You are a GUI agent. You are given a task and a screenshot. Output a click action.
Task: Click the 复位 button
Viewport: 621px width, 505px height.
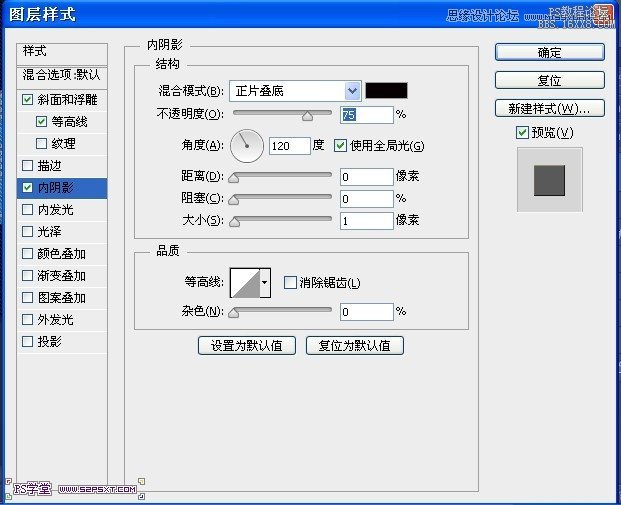click(x=550, y=80)
